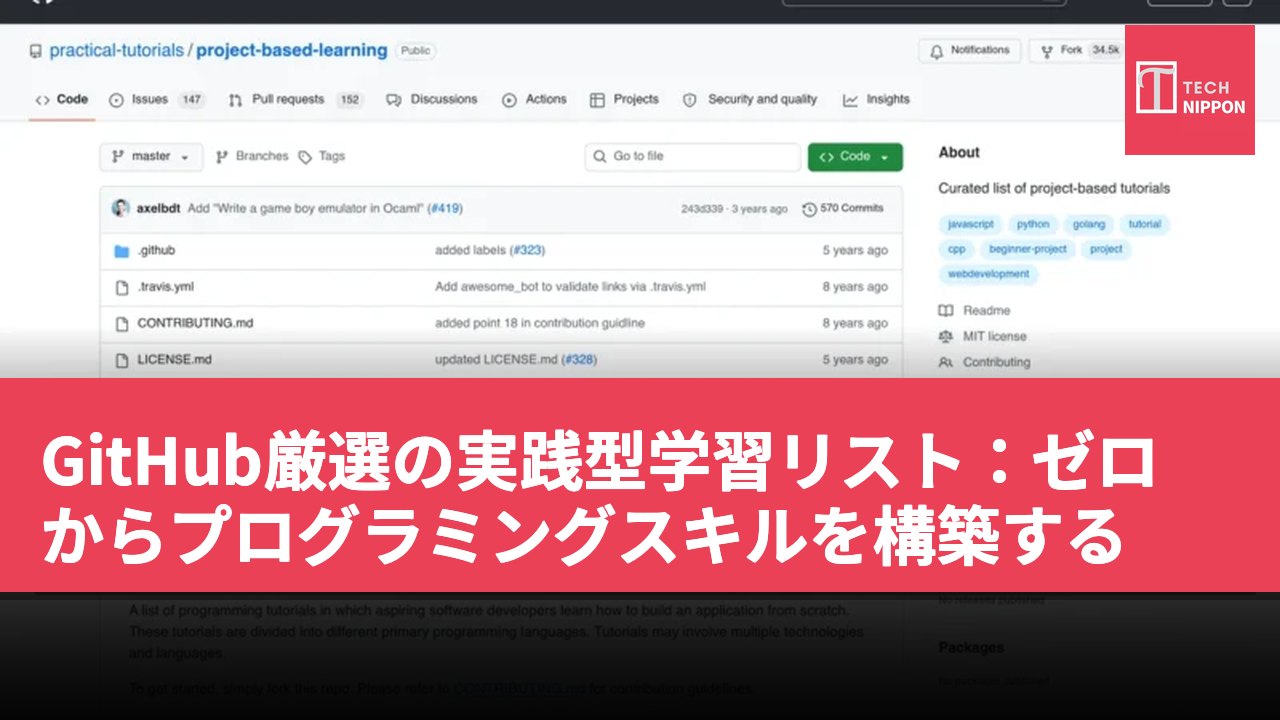
Task: Click the file icon beside LICENSE.md
Action: pyautogui.click(x=121, y=360)
